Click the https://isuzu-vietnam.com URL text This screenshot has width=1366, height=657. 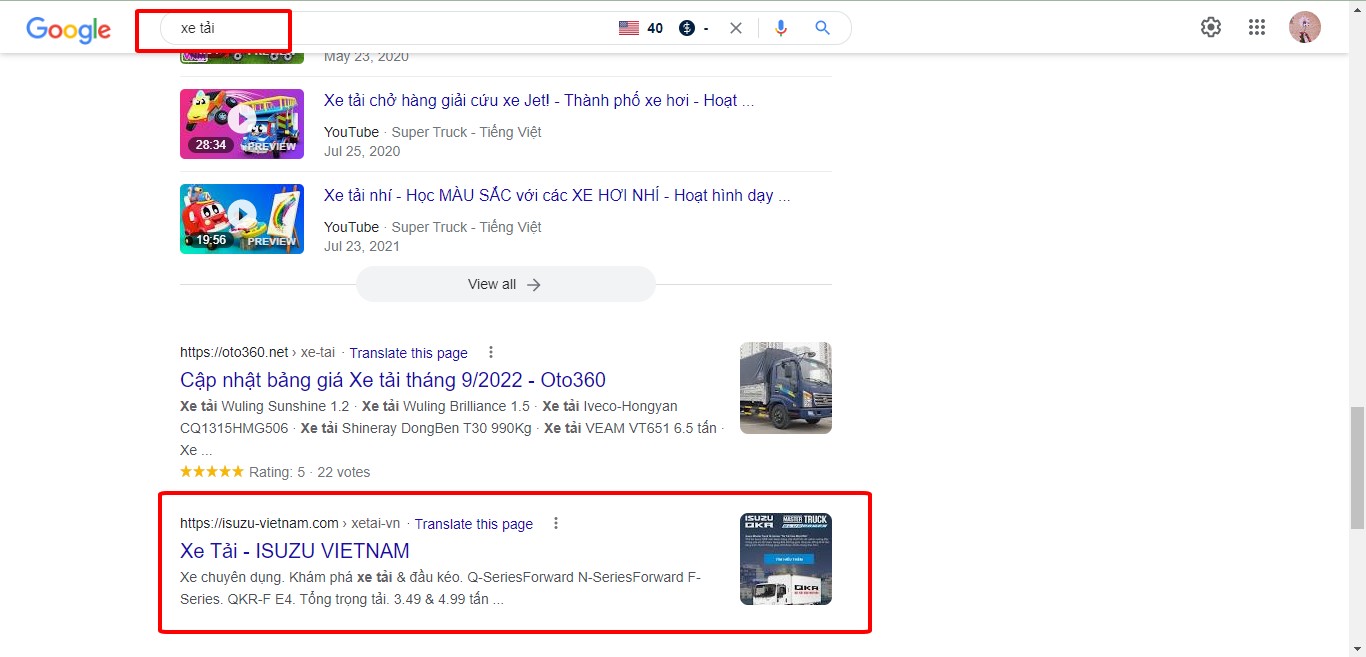coord(259,523)
